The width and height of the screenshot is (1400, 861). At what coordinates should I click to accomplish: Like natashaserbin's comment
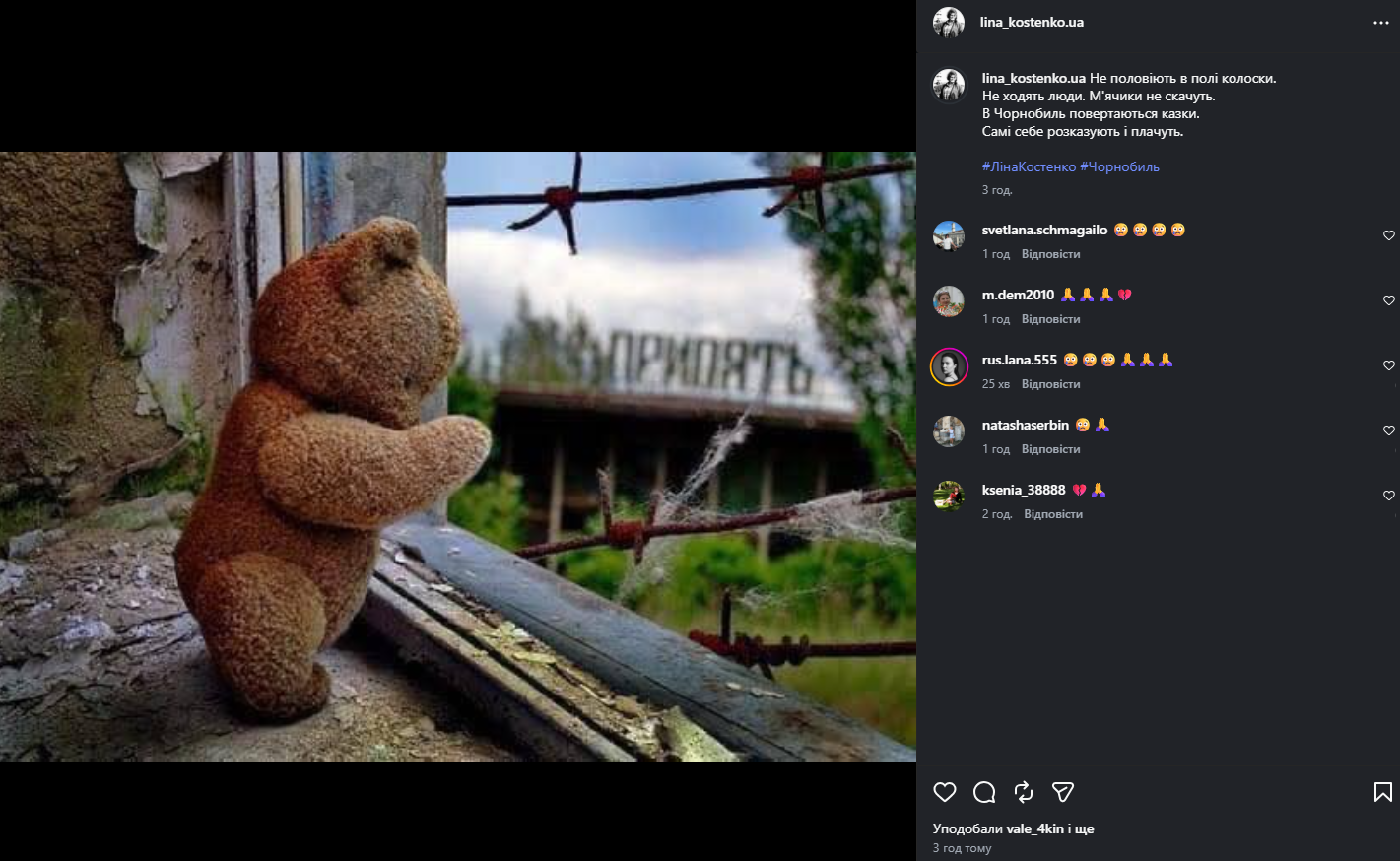1388,430
